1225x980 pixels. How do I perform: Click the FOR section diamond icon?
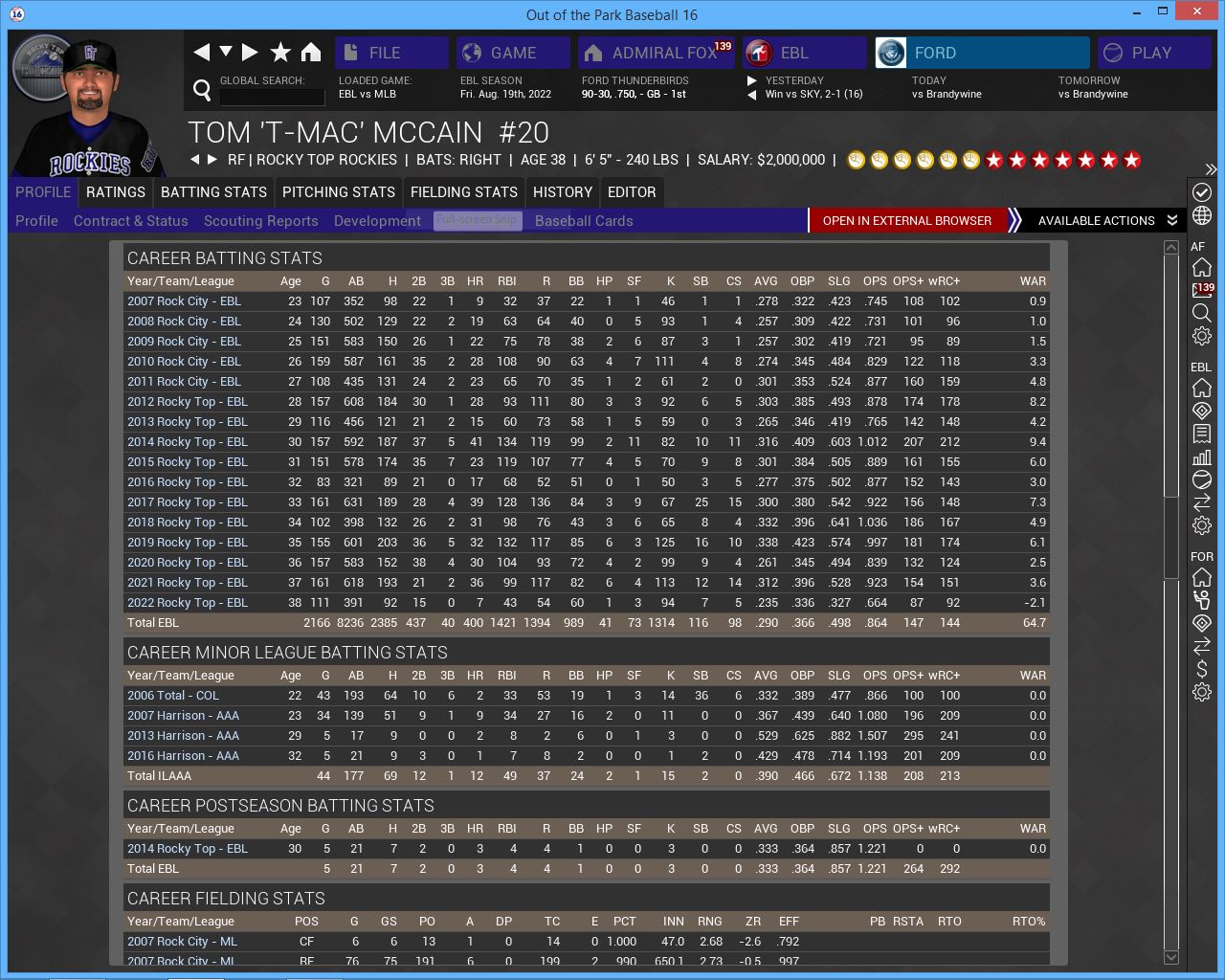(x=1202, y=623)
